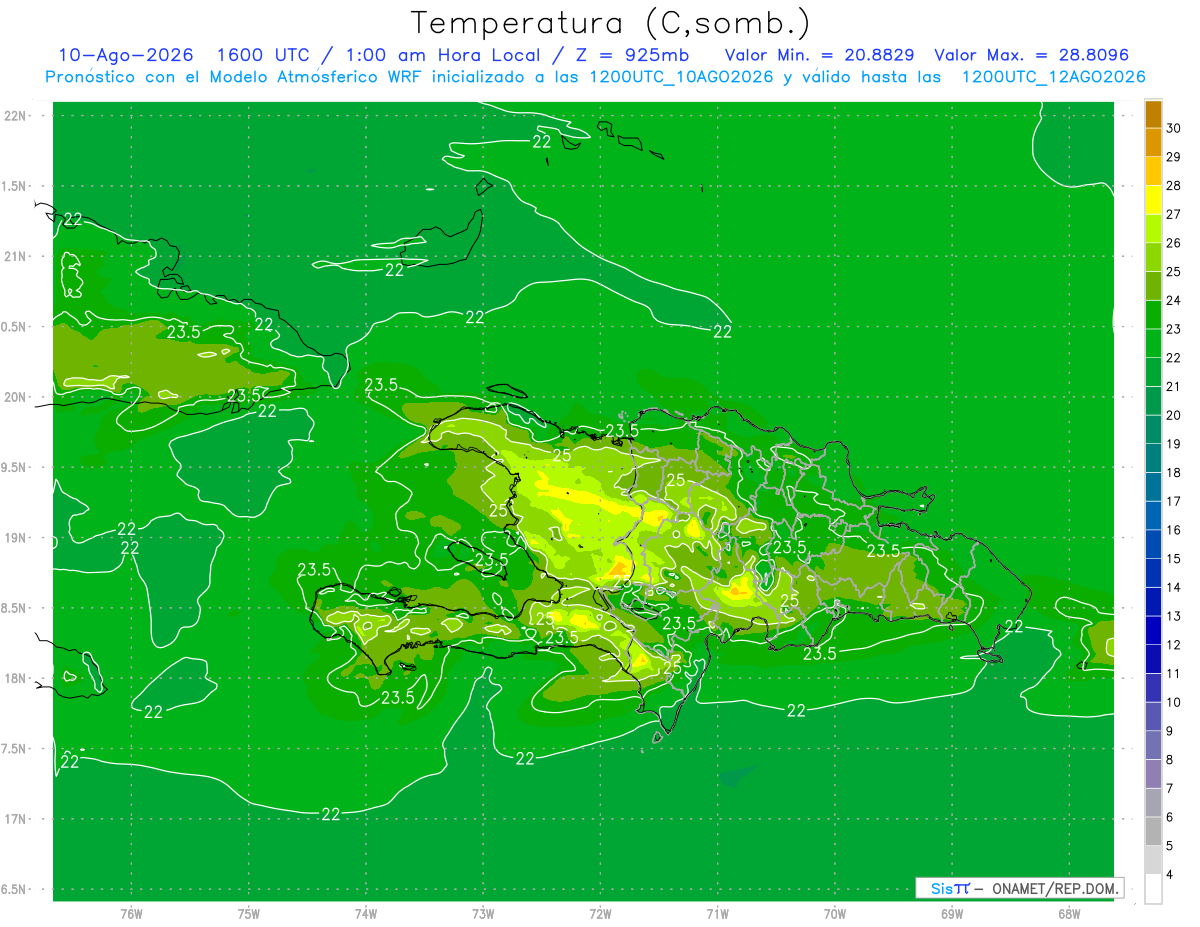1200x927 pixels.
Task: Select the orange swatch between 29 and 30
Action: click(1153, 143)
